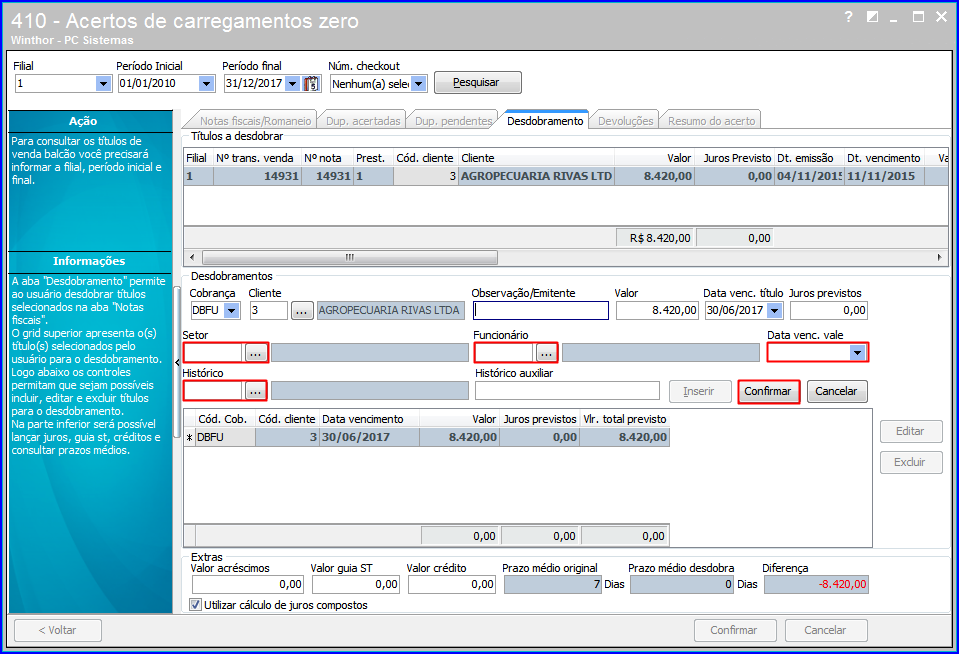Click the Cliente code field with 3

[268, 311]
